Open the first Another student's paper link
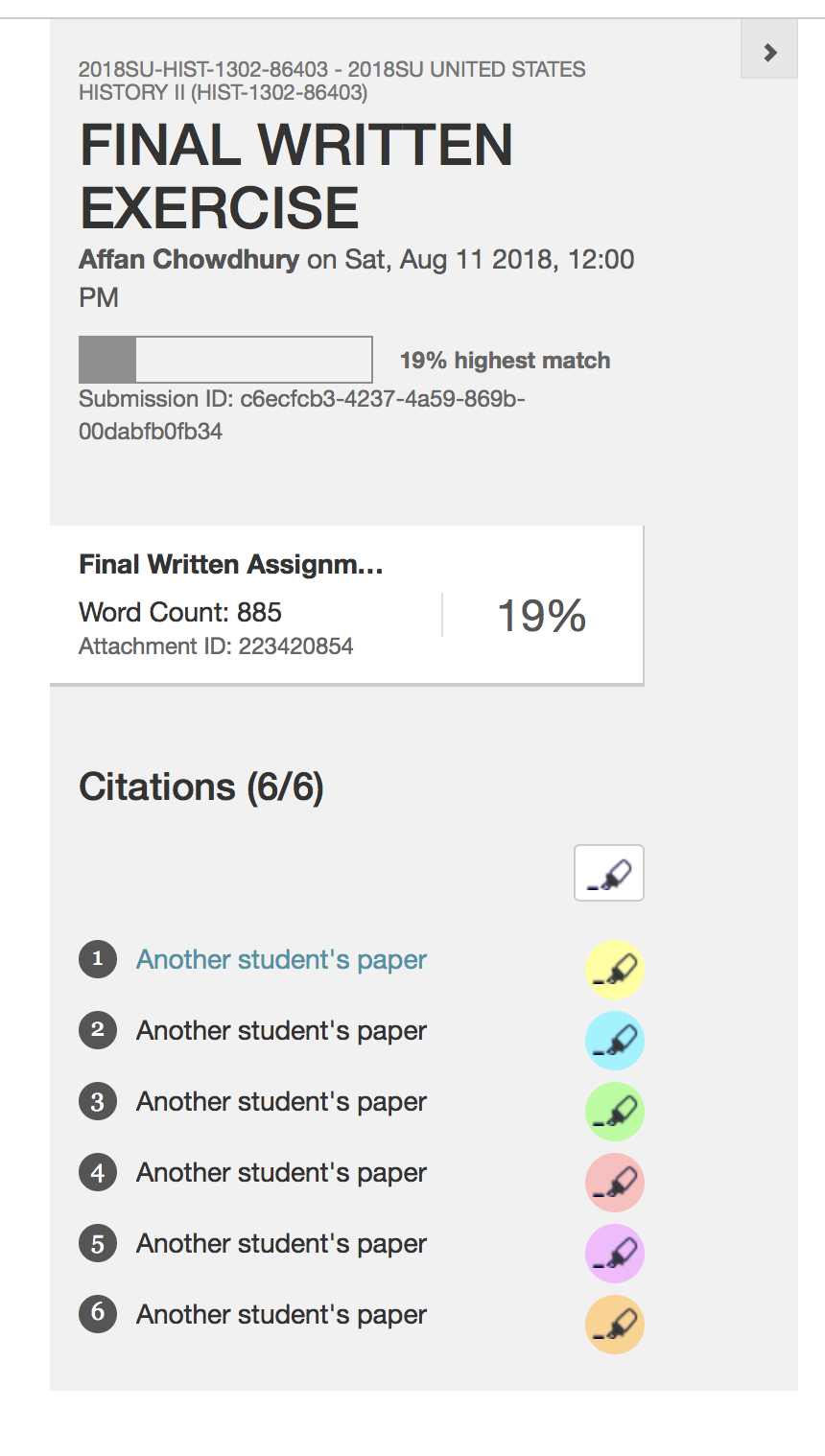 coord(281,959)
